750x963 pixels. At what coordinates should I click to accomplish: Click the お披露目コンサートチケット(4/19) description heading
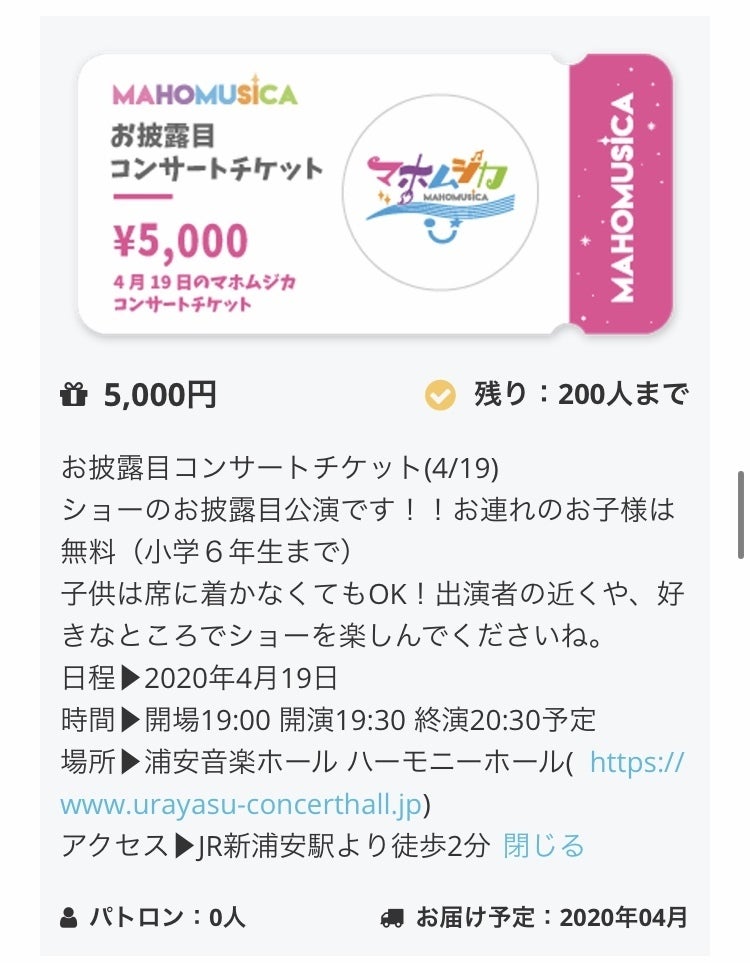tap(280, 467)
